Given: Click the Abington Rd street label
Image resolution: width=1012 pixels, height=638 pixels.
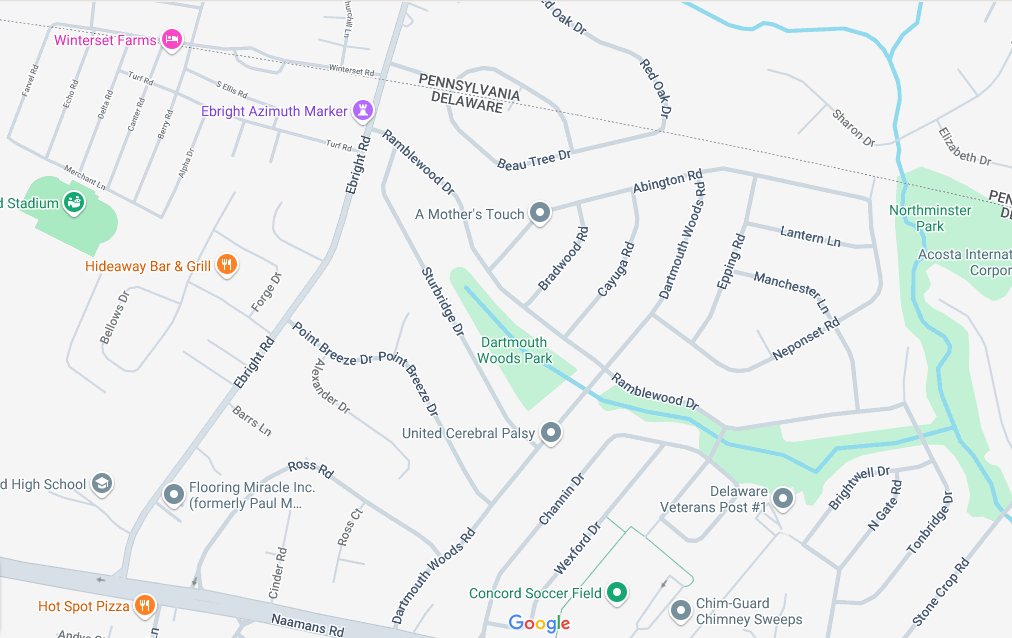Looking at the screenshot, I should coord(667,181).
